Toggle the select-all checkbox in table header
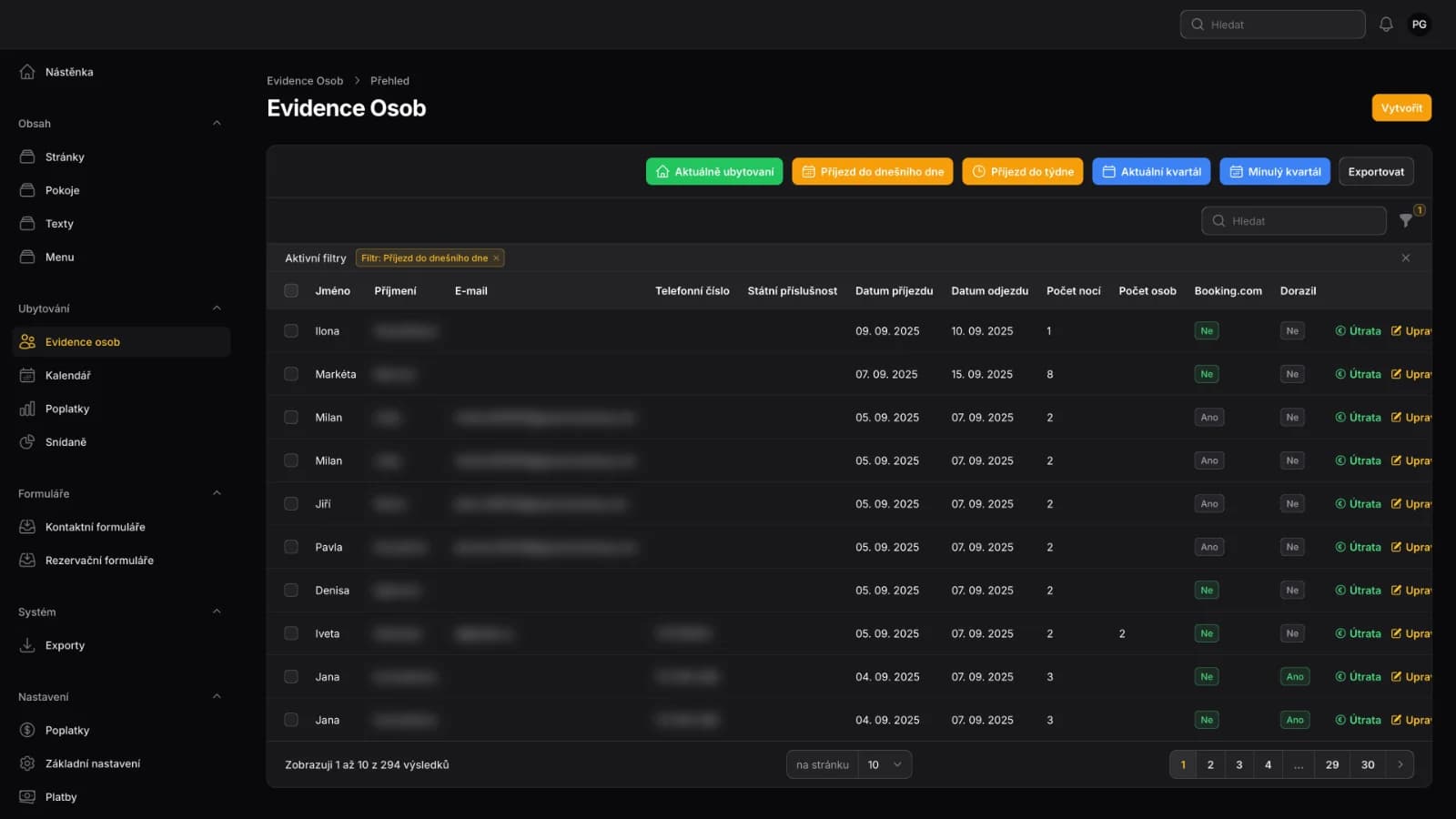 coord(291,291)
